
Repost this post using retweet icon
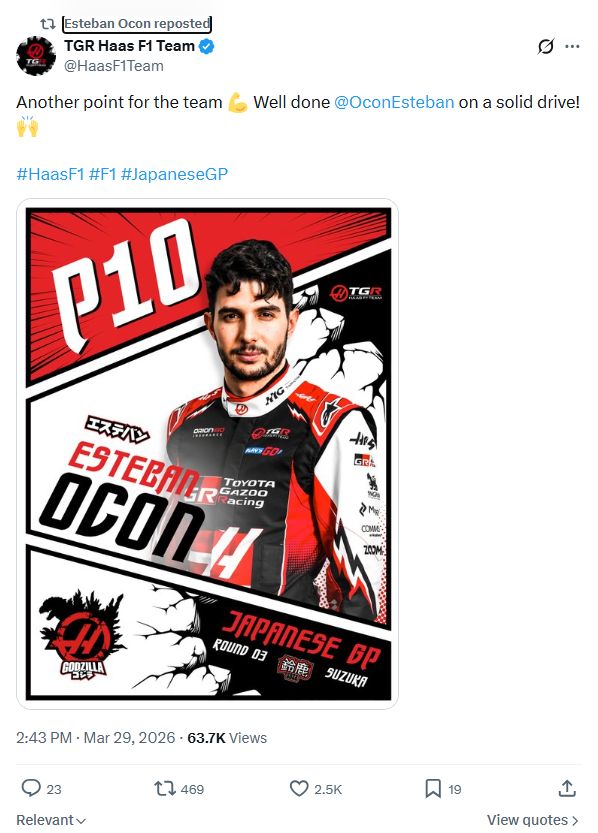coord(164,788)
